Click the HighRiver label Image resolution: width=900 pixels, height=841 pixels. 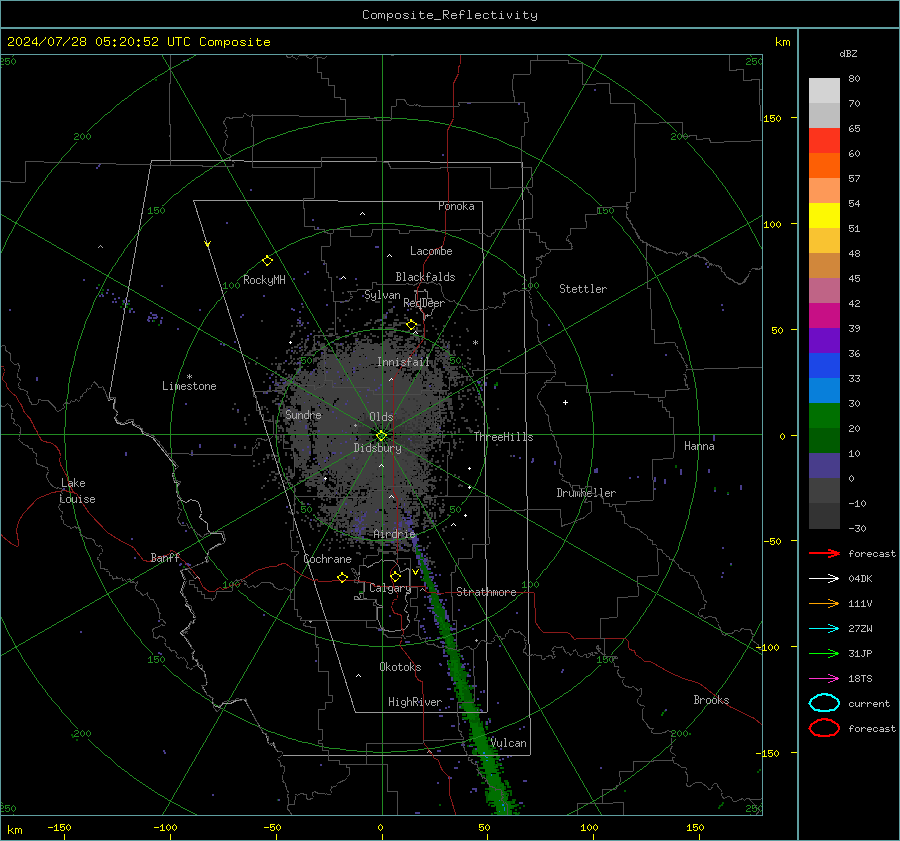[415, 702]
